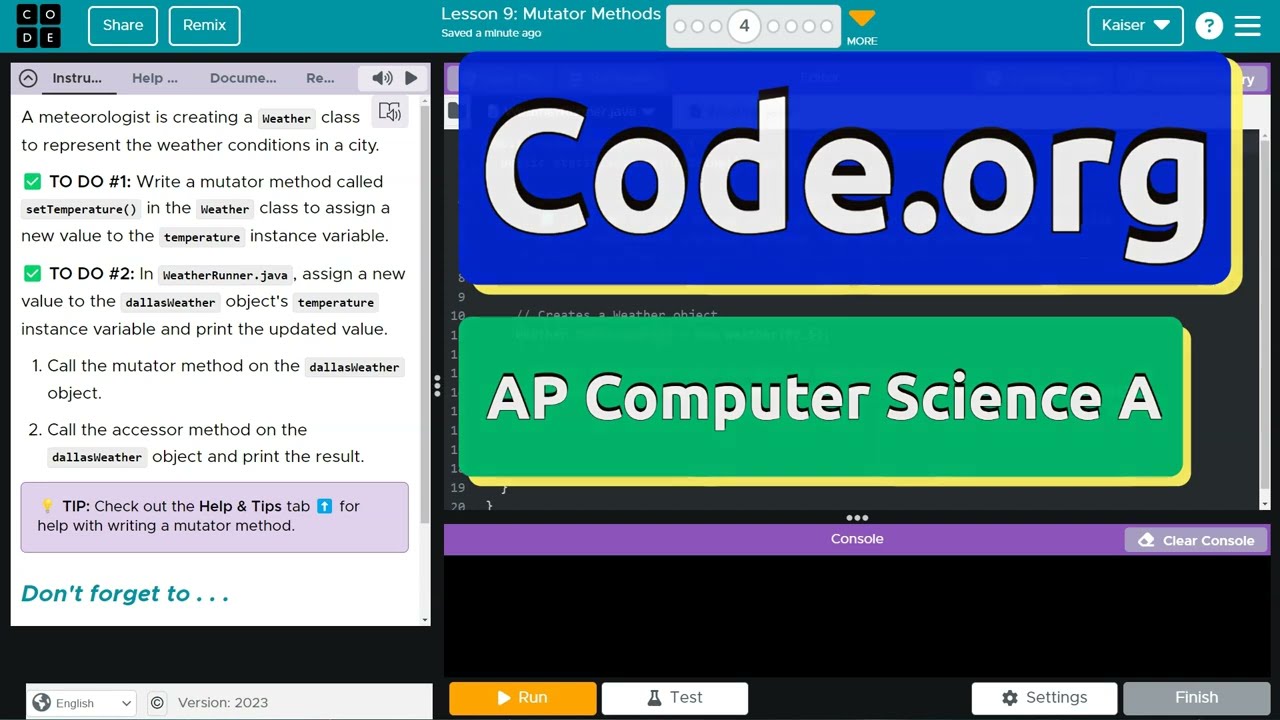Go to level 7 progress bubble
This screenshot has height=720, width=1280.
click(808, 26)
